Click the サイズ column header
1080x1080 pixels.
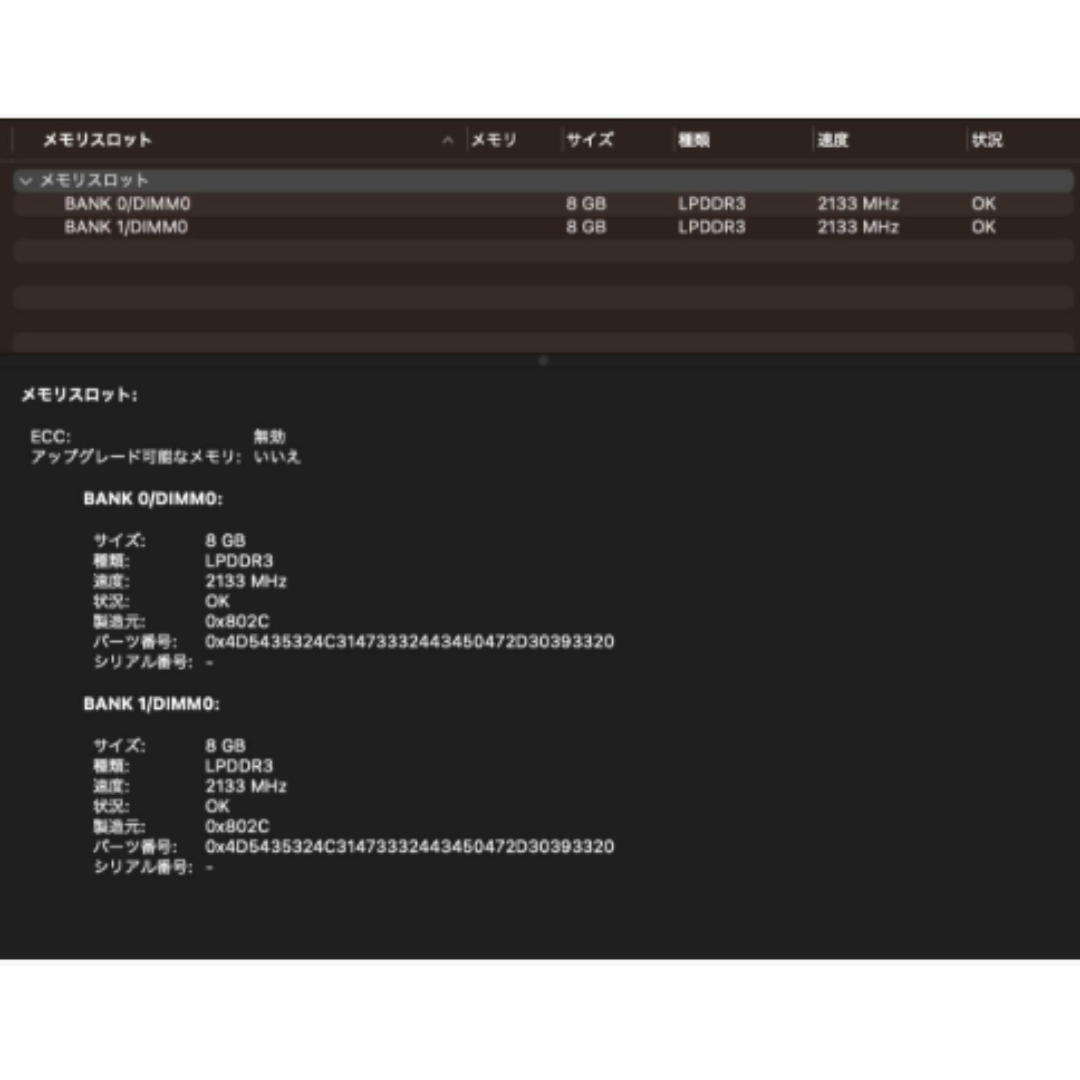click(590, 140)
